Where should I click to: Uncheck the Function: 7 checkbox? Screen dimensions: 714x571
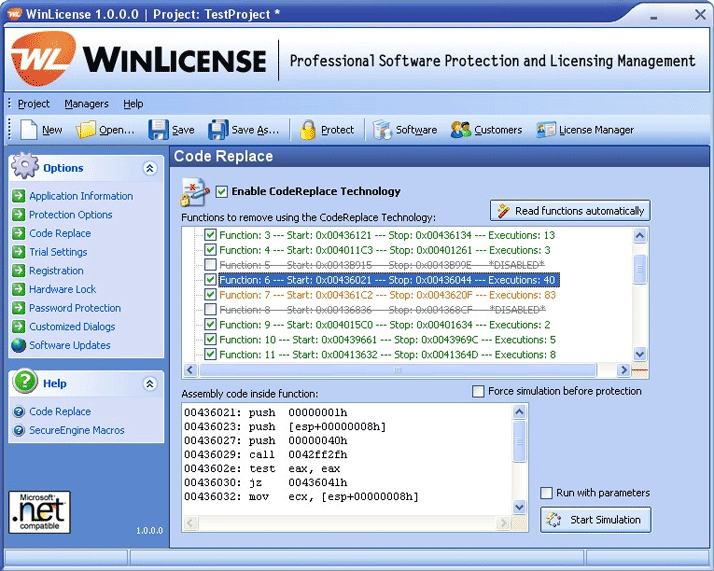[210, 295]
